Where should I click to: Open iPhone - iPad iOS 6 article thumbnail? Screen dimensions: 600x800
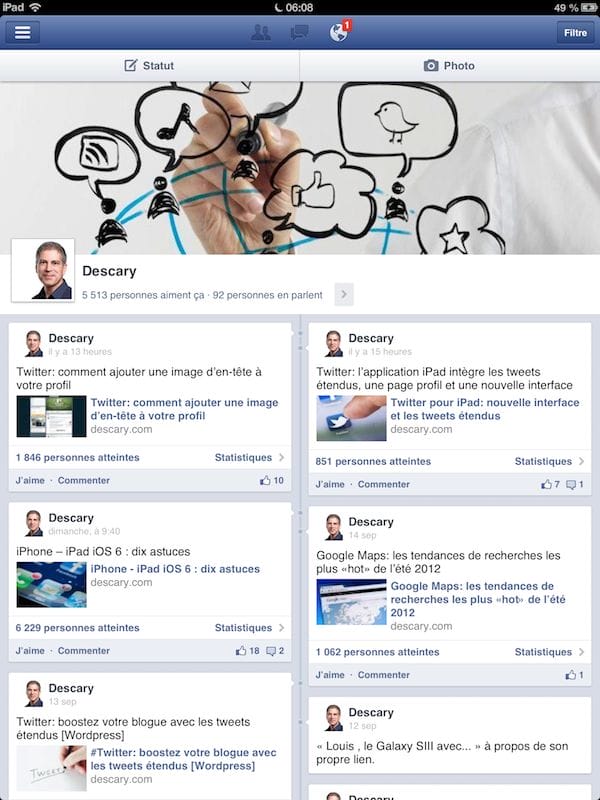tap(52, 584)
